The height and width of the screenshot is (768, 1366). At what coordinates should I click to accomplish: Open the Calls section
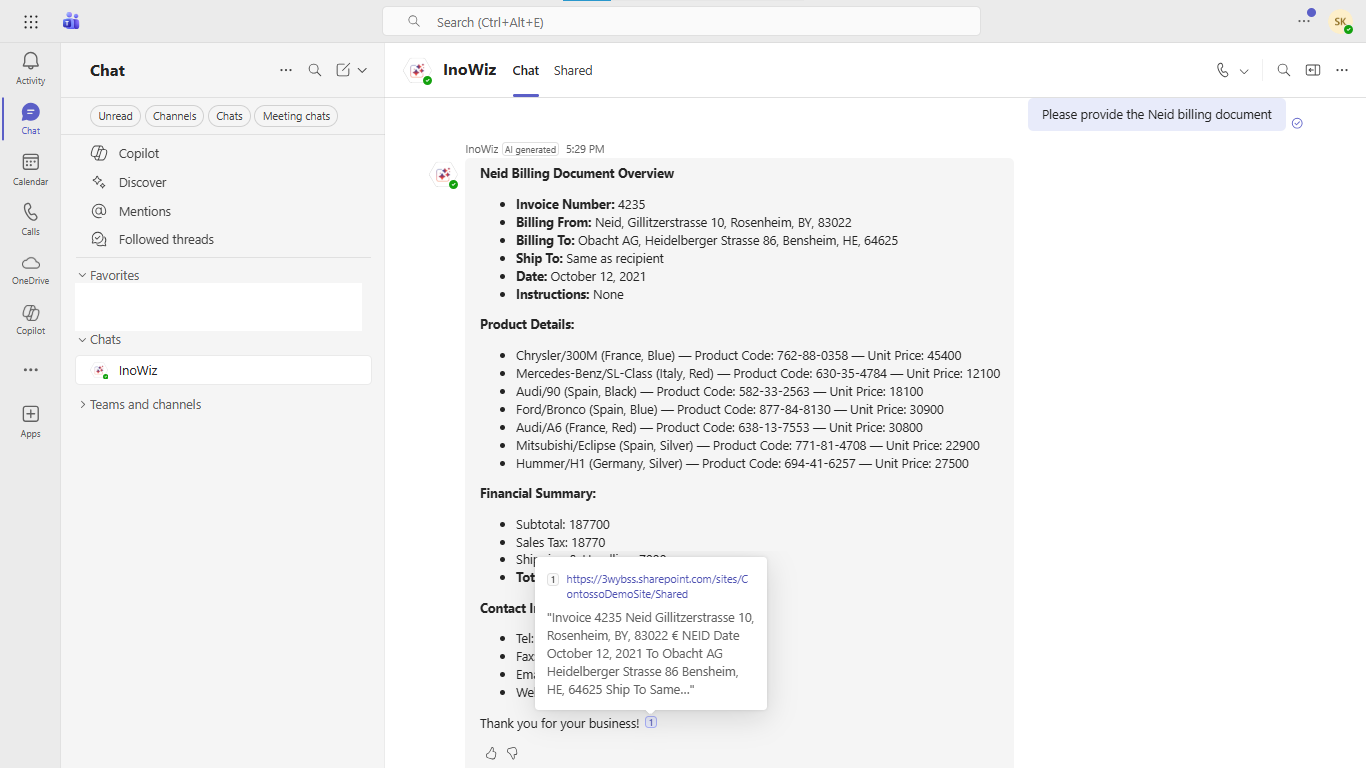pyautogui.click(x=30, y=218)
